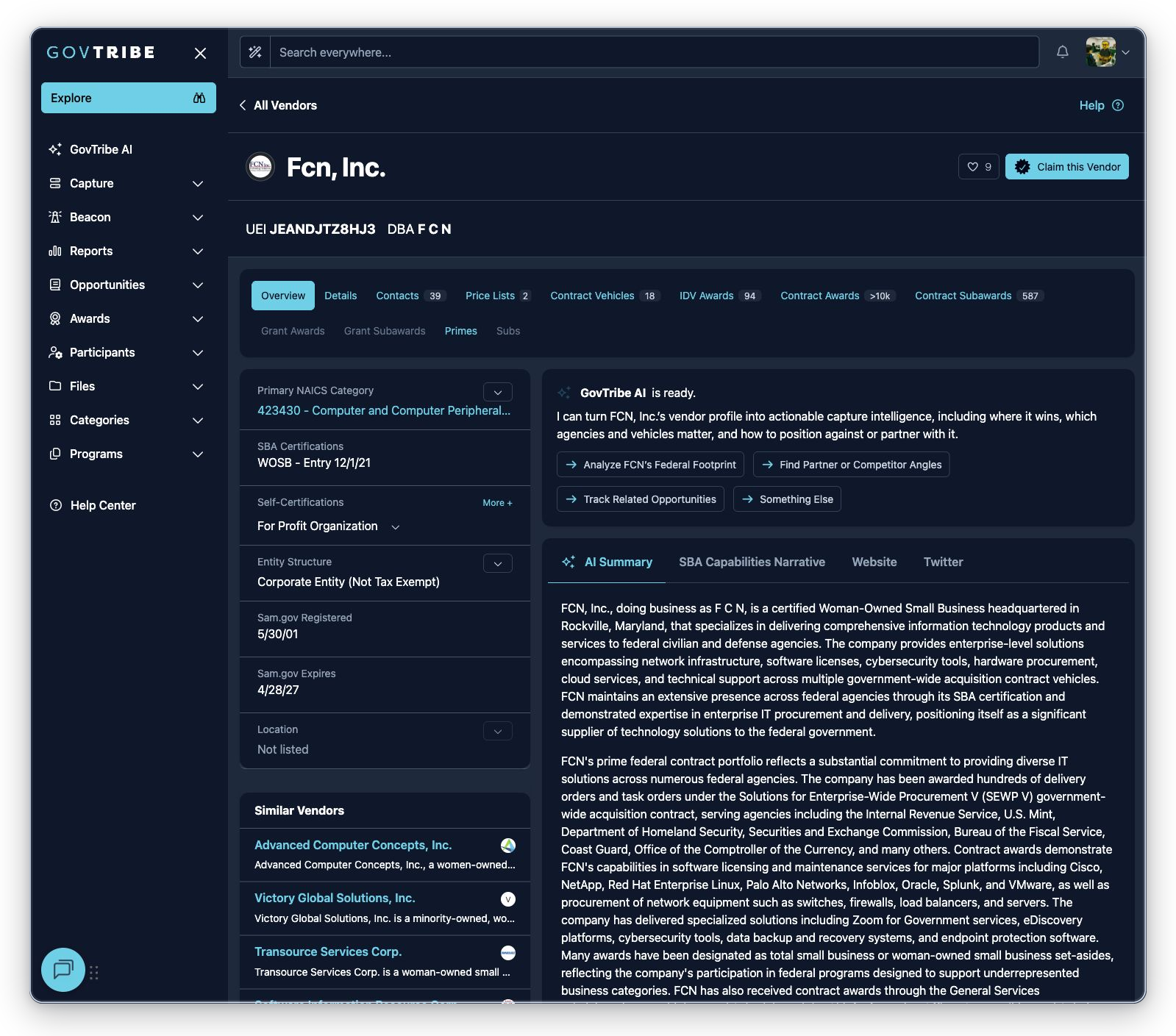Expand the Reports menu chevron
This screenshot has height=1036, width=1176.
(198, 251)
